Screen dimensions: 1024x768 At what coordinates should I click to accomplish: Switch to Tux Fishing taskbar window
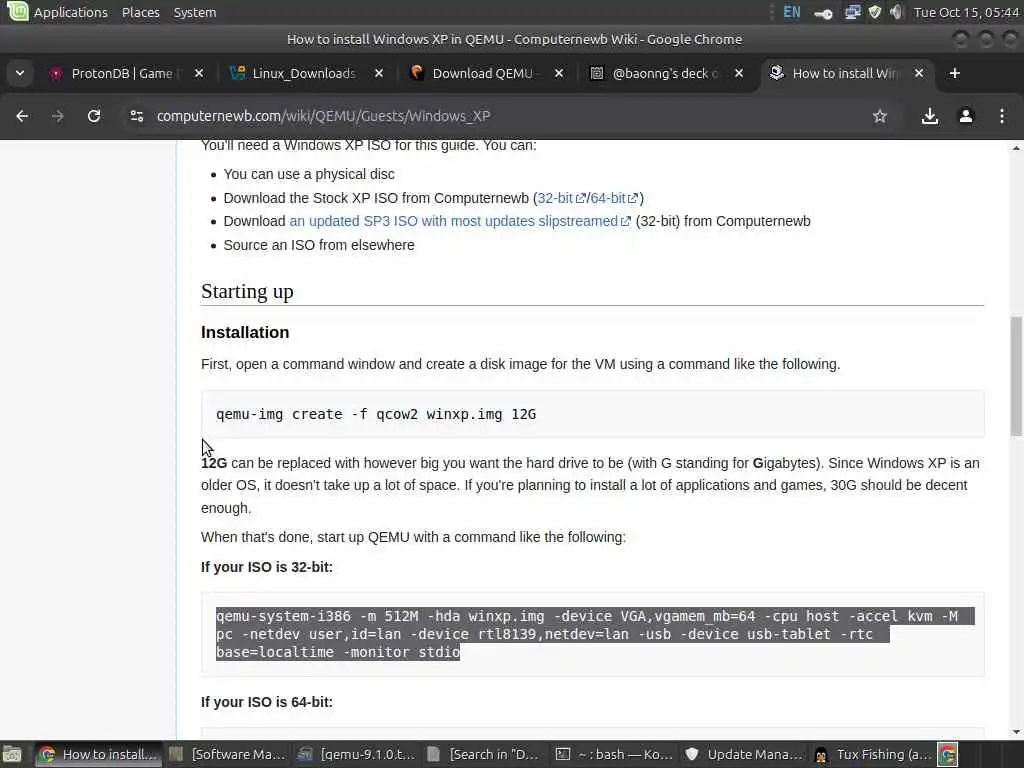click(x=872, y=755)
